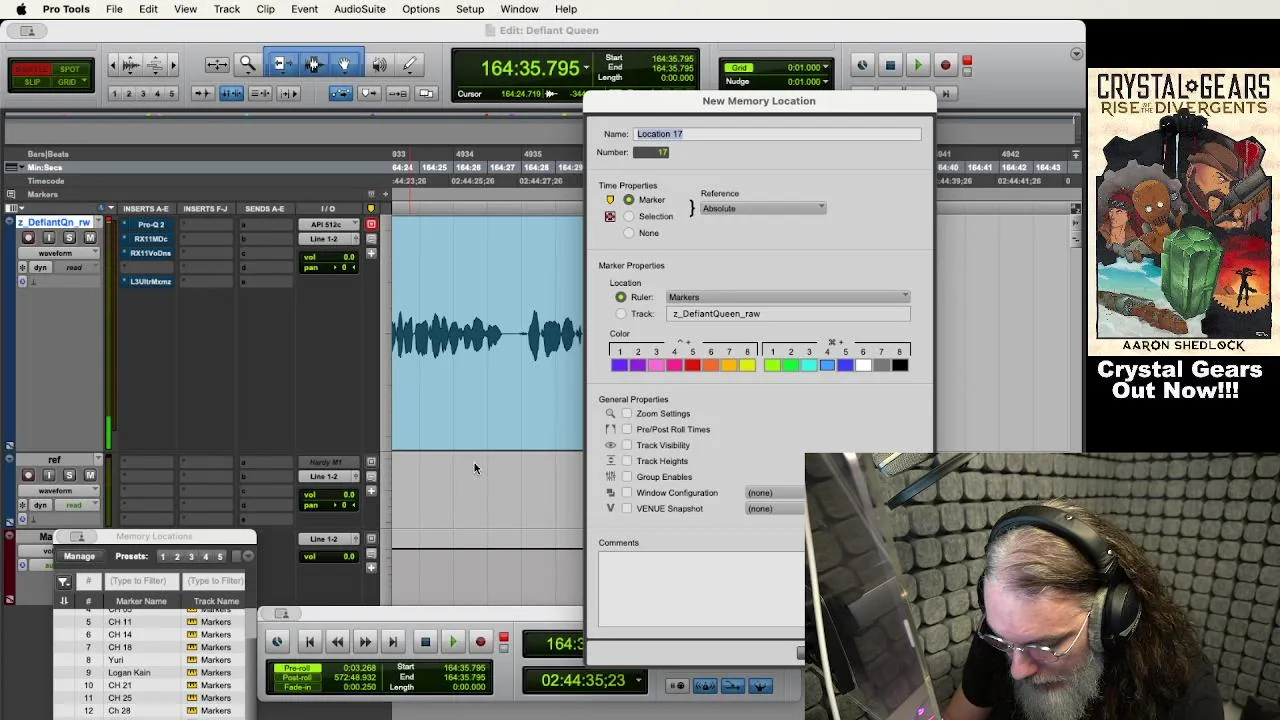Click Return to Zero in floating Transport

309,642
